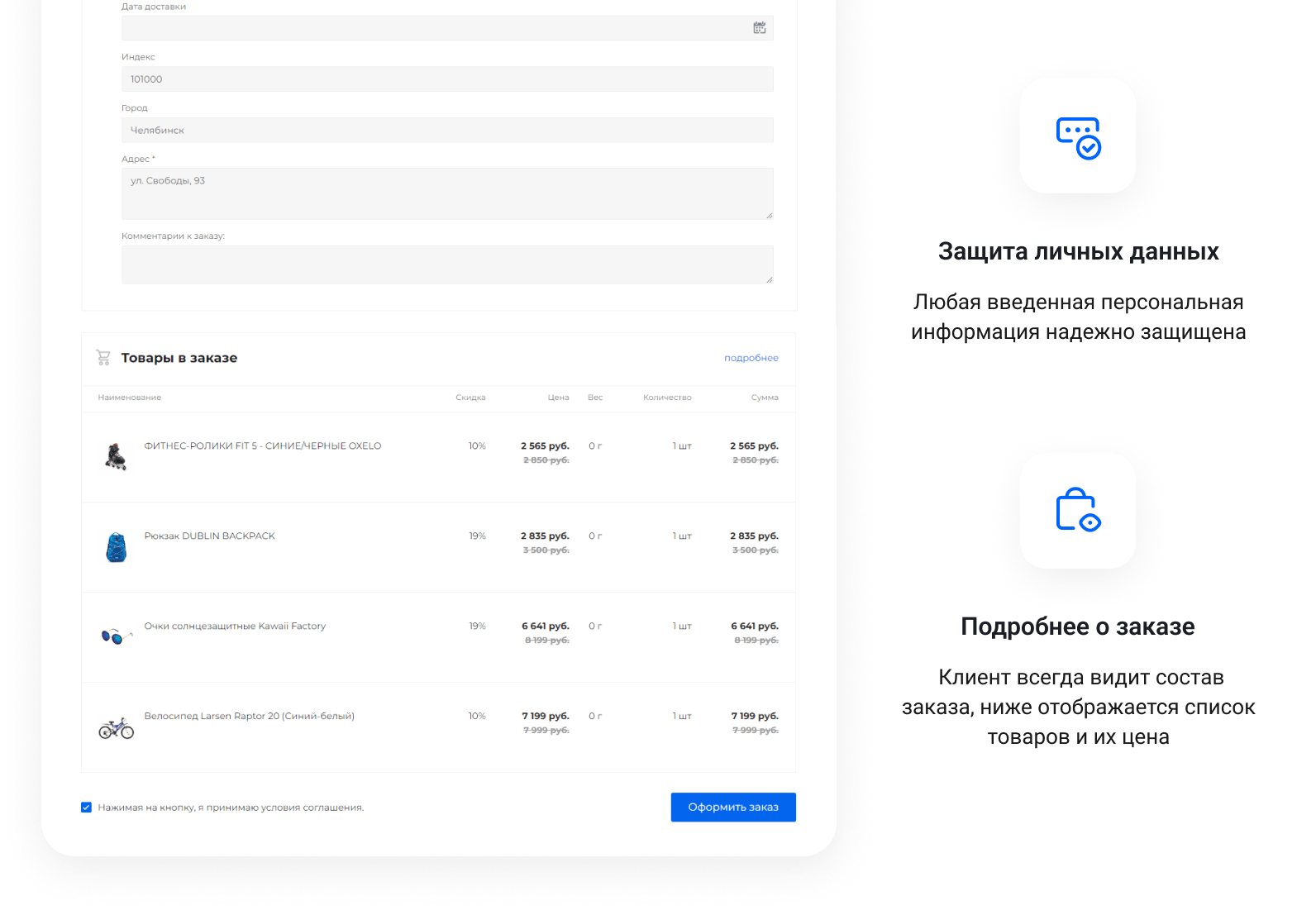Viewport: 1316px width, 910px height.
Task: Open the sunglasses product thumbnail
Action: [x=116, y=636]
